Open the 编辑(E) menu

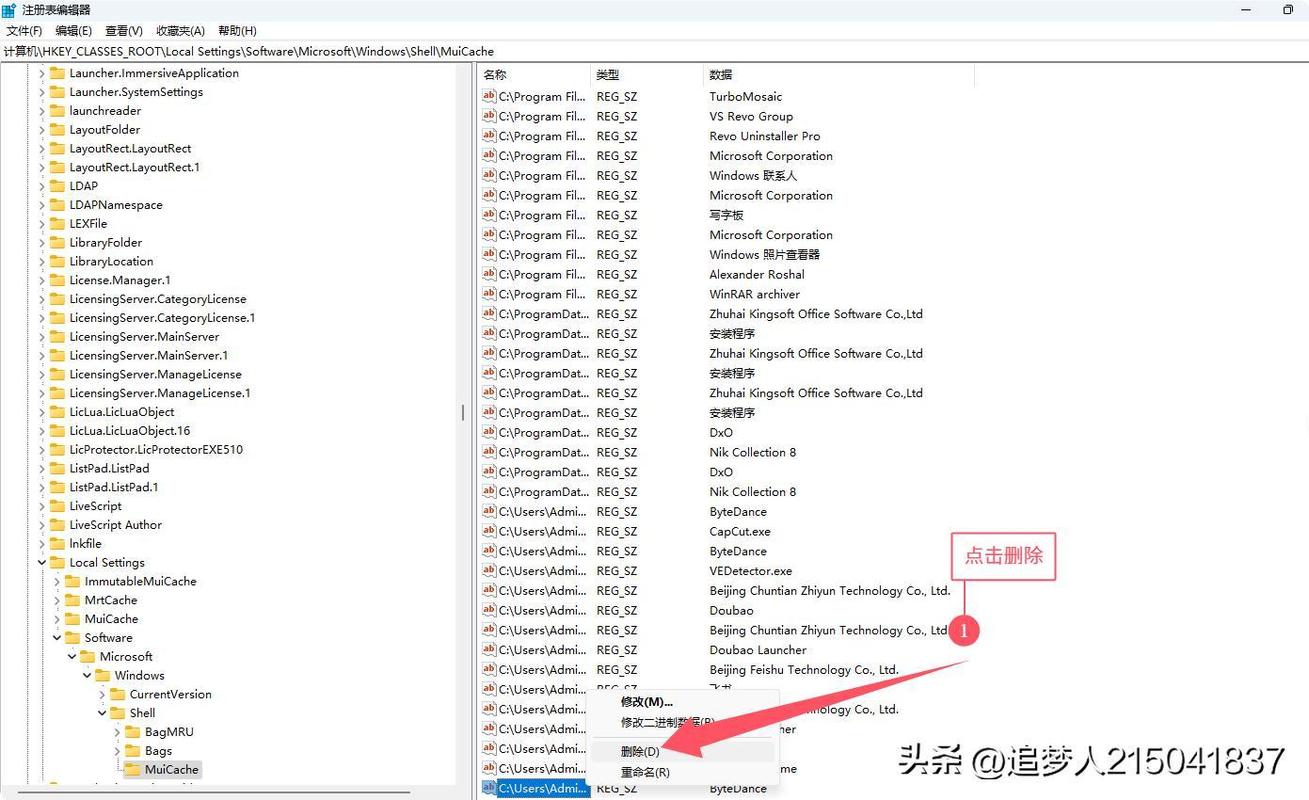[x=74, y=31]
